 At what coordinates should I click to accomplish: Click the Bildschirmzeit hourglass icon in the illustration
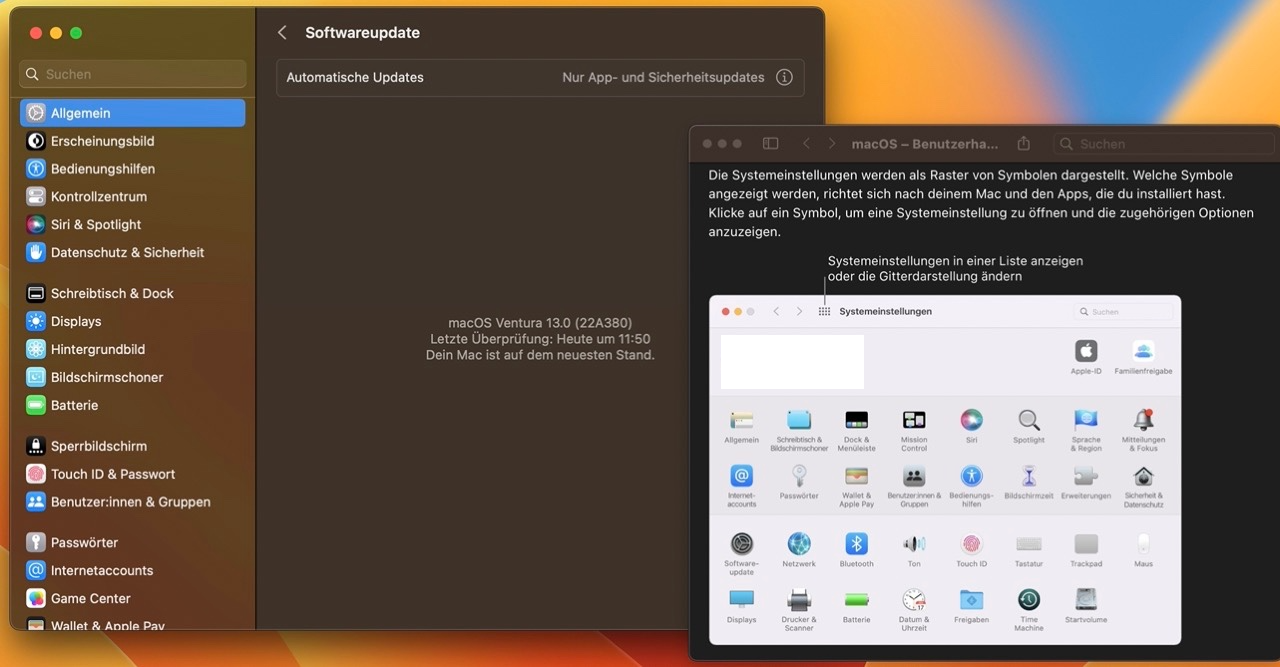[x=1029, y=476]
